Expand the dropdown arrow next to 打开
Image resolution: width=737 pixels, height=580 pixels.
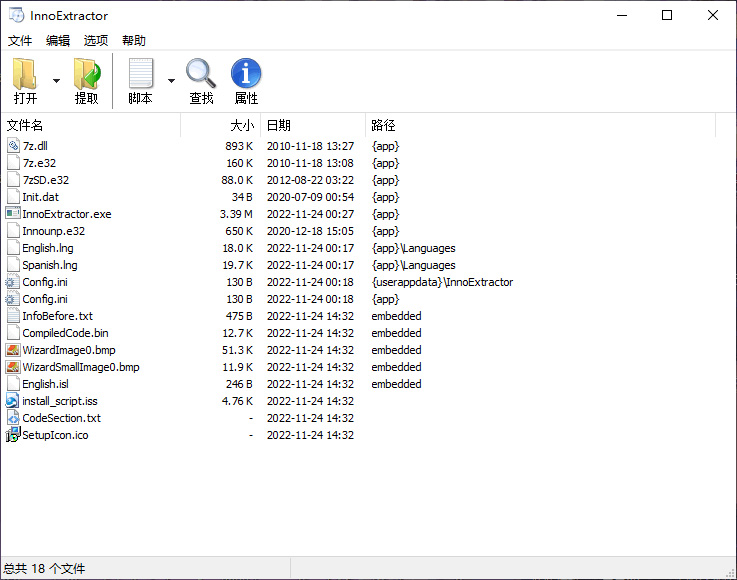56,81
